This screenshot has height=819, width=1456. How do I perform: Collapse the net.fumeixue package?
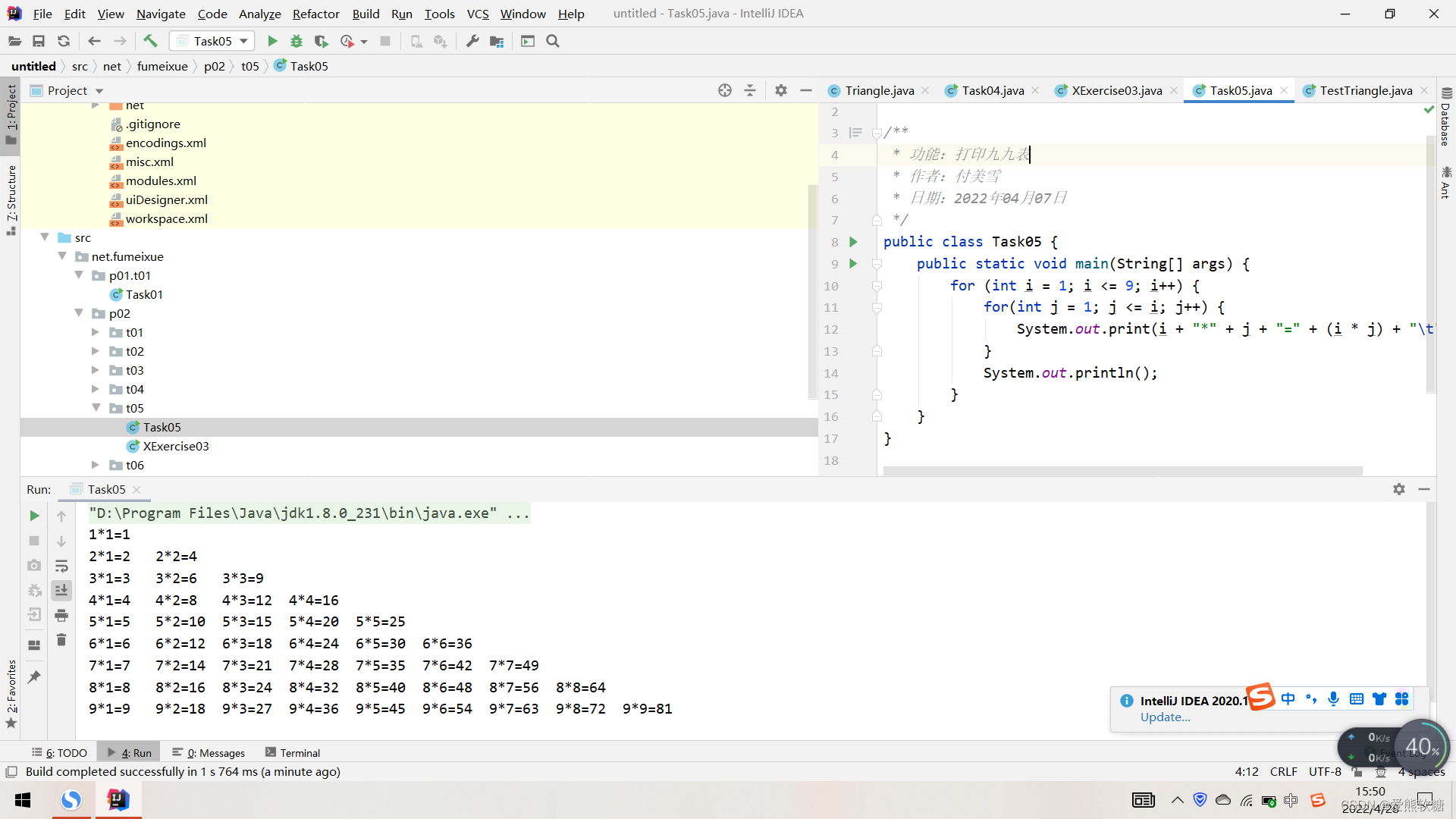pyautogui.click(x=62, y=256)
